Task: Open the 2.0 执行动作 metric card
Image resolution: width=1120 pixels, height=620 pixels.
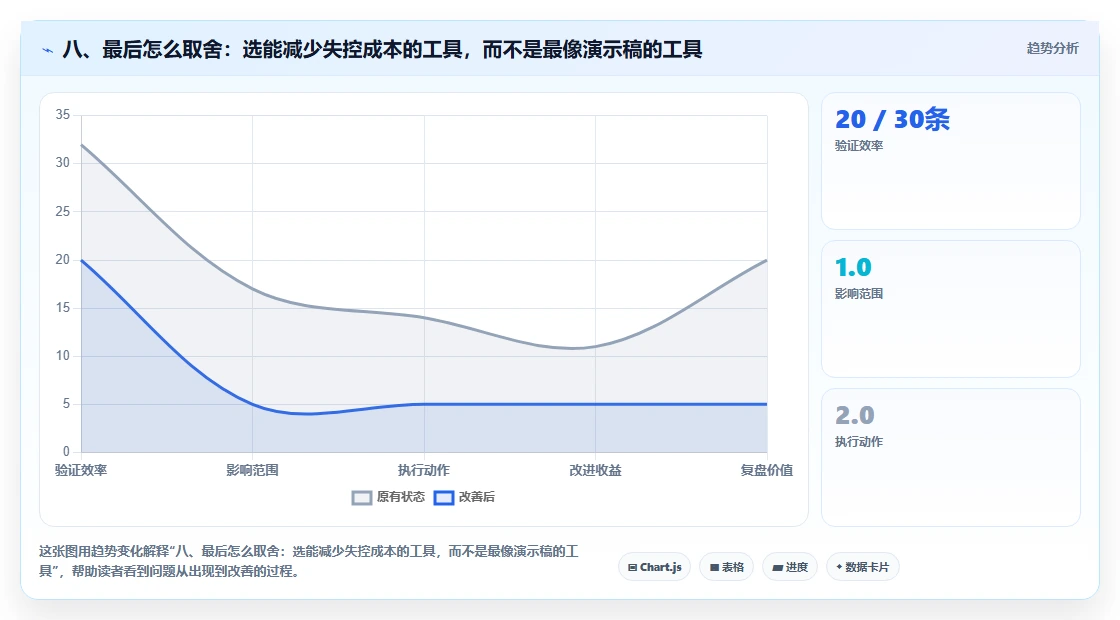Action: [x=951, y=457]
